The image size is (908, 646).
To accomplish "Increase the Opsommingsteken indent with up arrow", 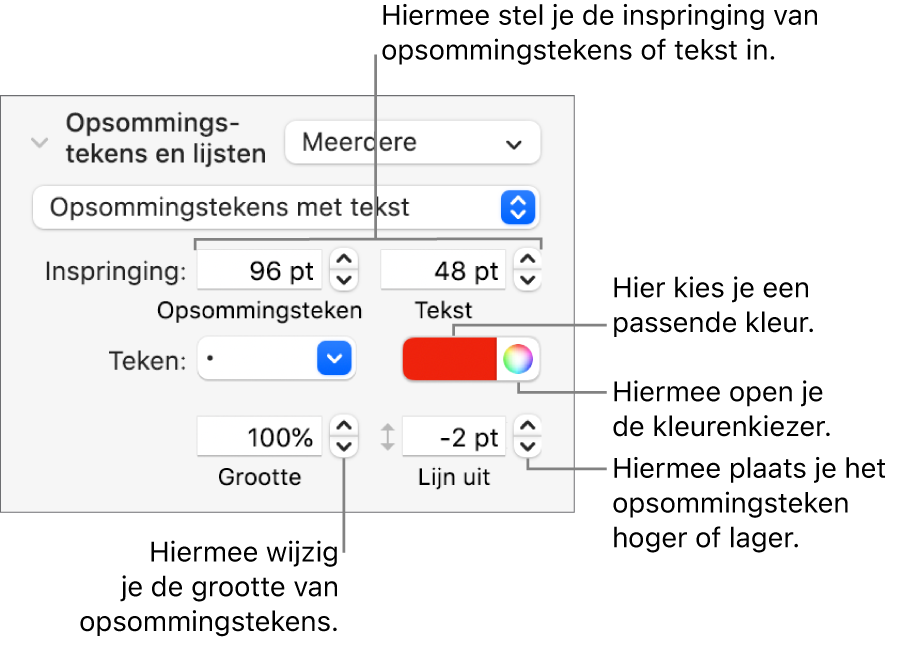I will pos(343,261).
